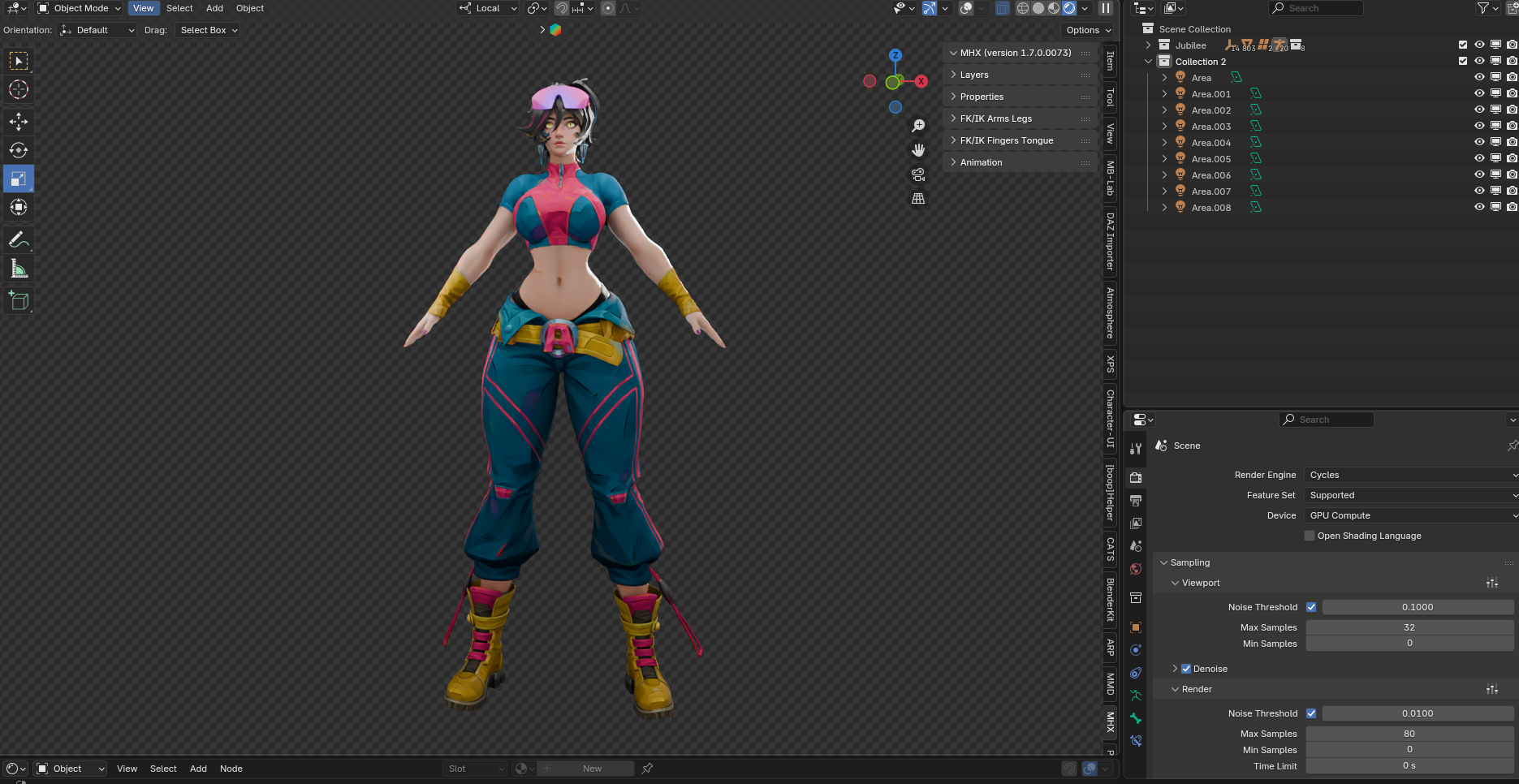Expand the FK/IK Arms Legs panel
Image resolution: width=1519 pixels, height=784 pixels.
click(1020, 118)
